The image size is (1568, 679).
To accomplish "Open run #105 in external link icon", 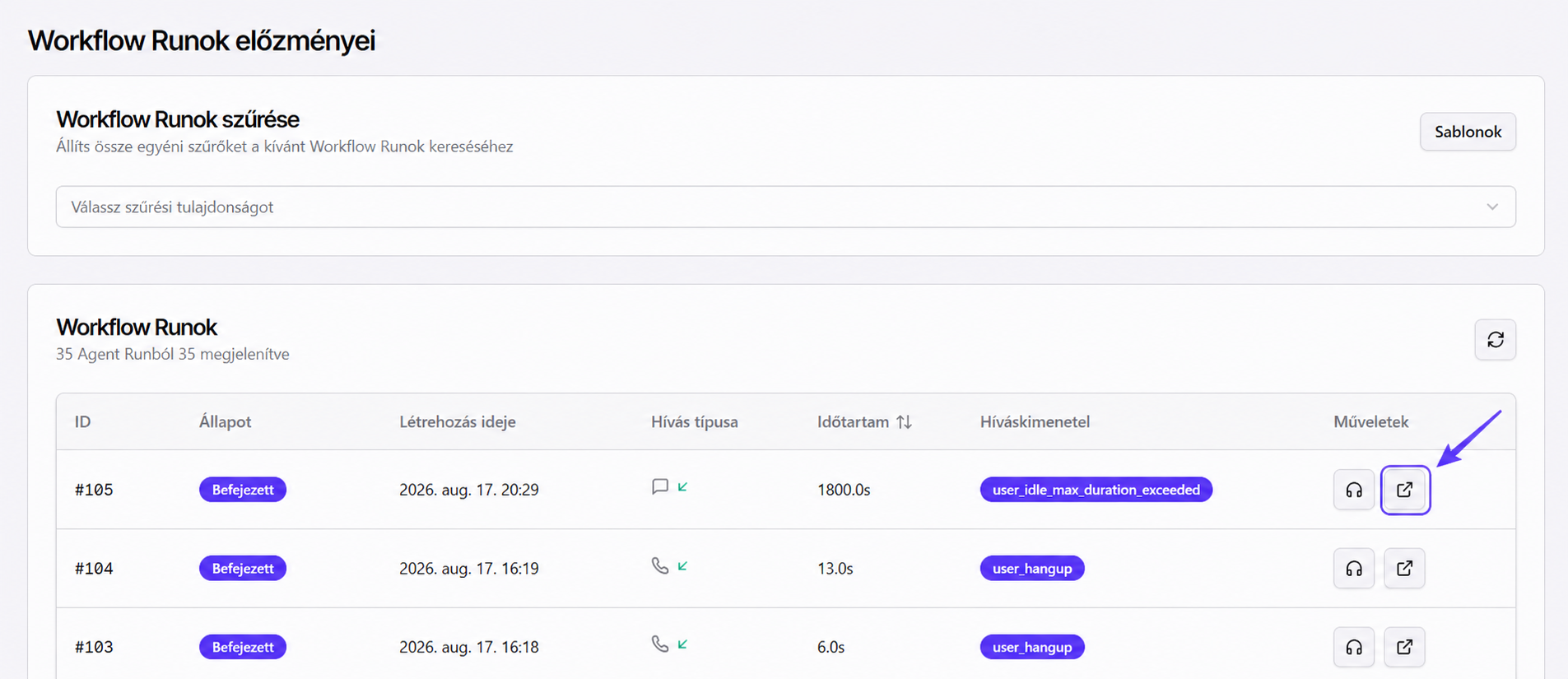I will [1405, 490].
